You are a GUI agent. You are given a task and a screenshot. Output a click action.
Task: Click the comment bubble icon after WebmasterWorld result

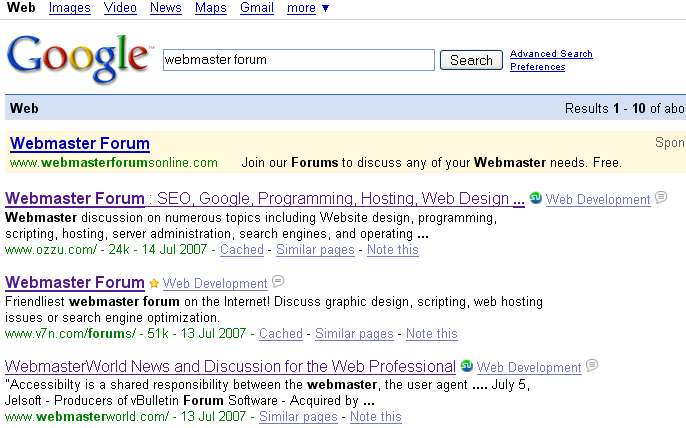592,365
